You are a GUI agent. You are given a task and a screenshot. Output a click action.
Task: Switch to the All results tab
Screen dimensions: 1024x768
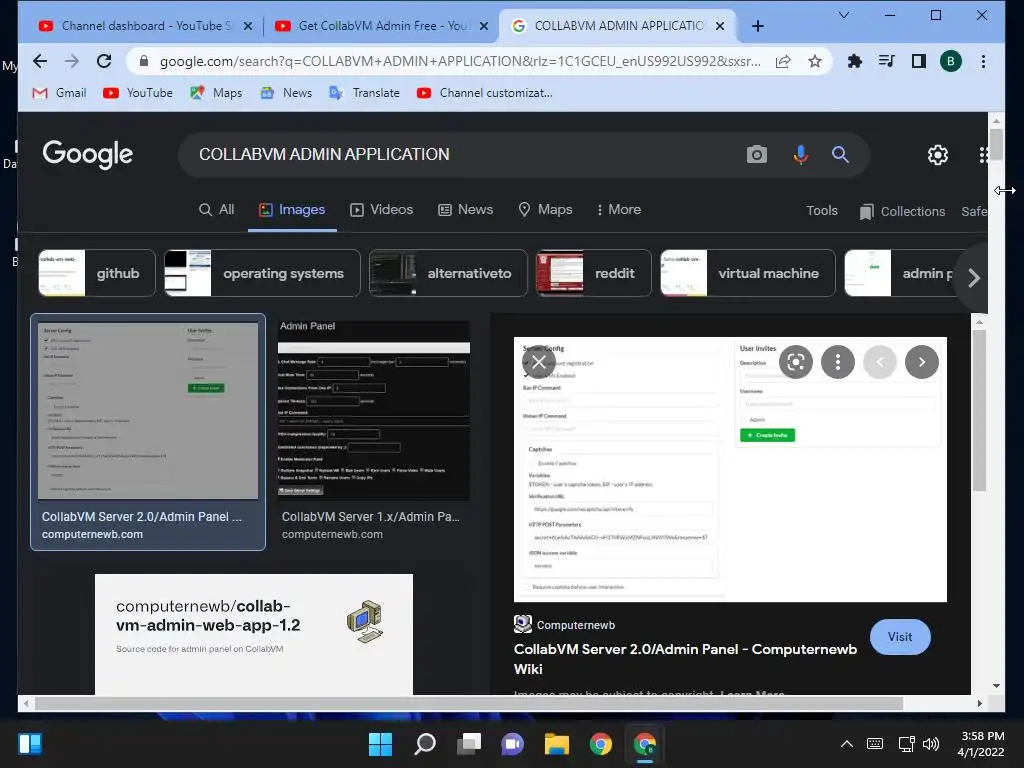216,210
